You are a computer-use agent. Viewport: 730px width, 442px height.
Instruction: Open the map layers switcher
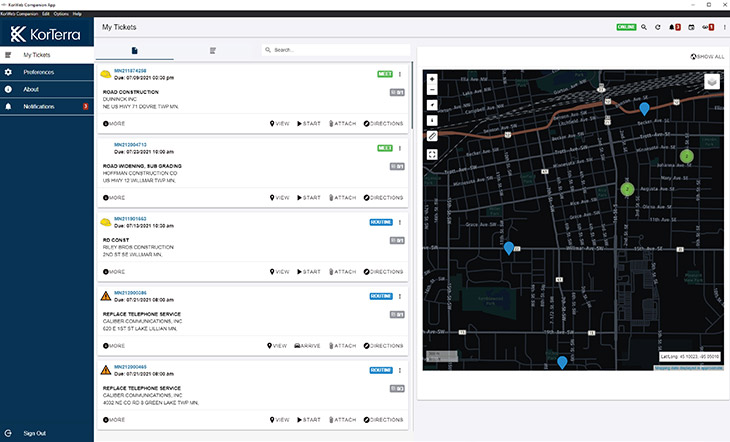coord(711,82)
